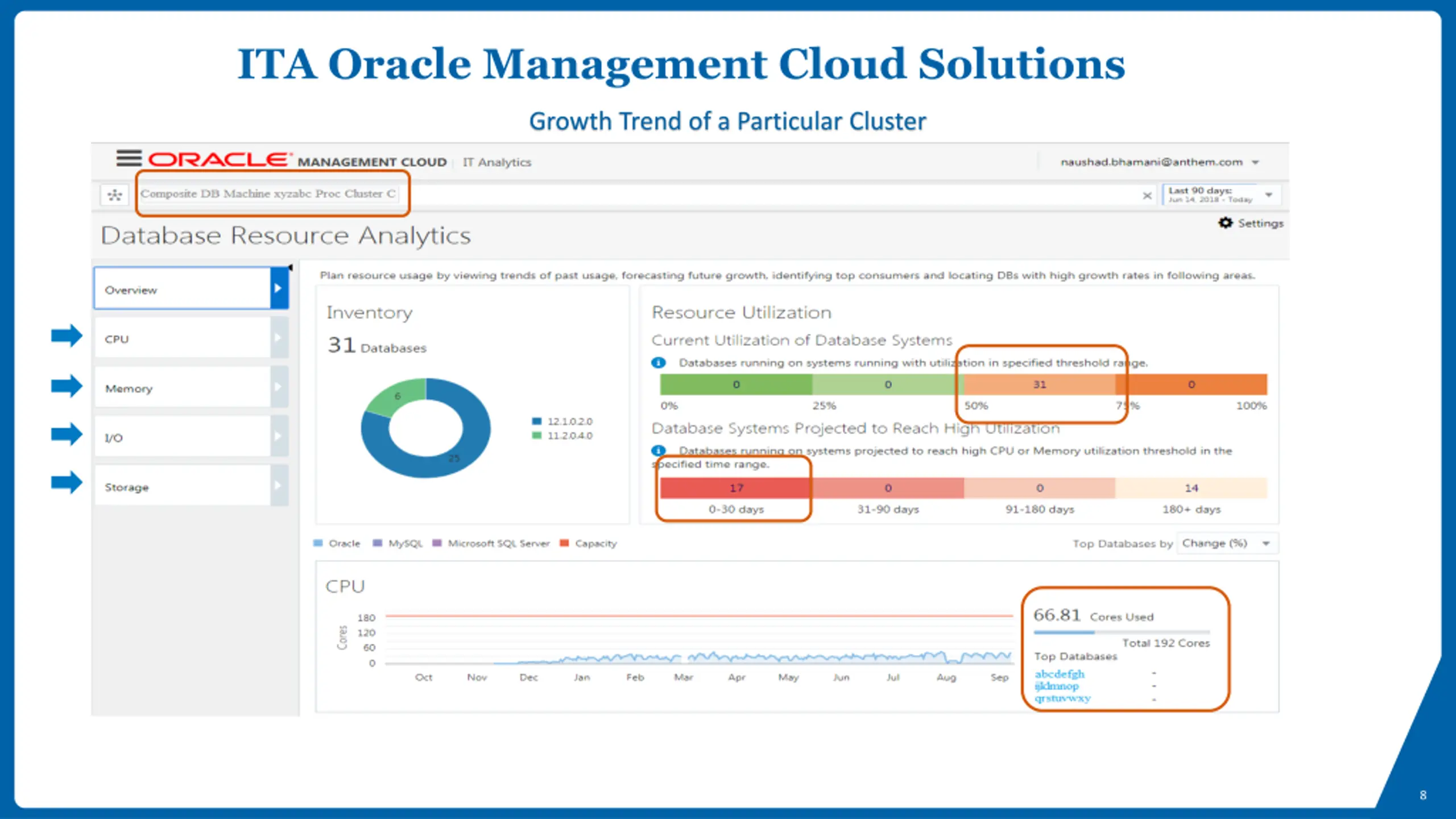Click the 25%-50% utilization segment
The image size is (1456, 819).
click(888, 384)
